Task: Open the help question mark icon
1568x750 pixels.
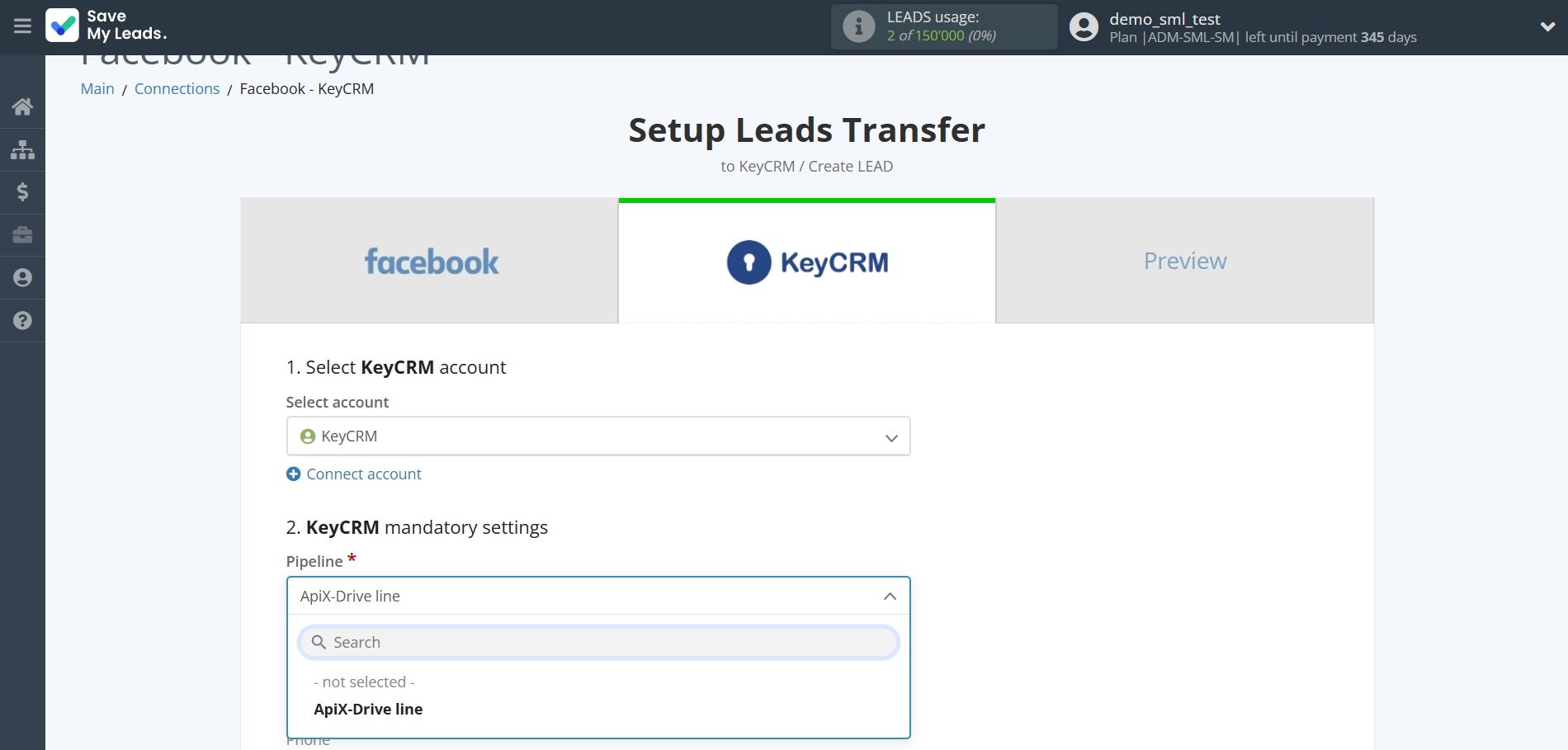Action: tap(22, 321)
